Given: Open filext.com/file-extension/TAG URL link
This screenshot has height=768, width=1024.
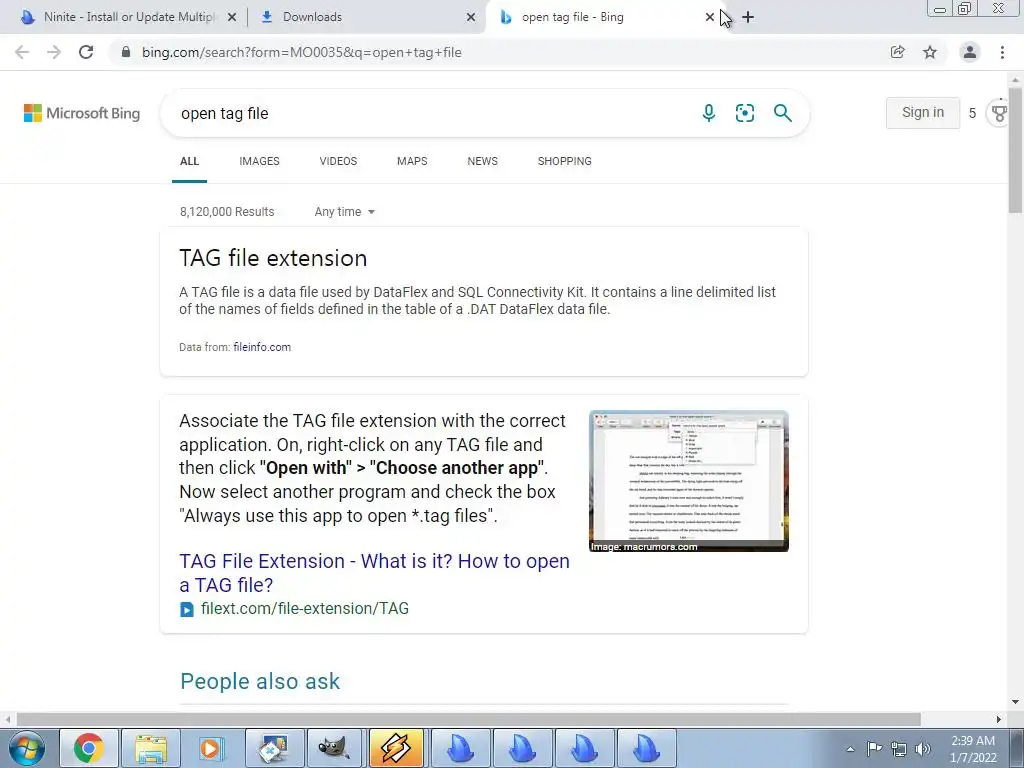Looking at the screenshot, I should 304,609.
